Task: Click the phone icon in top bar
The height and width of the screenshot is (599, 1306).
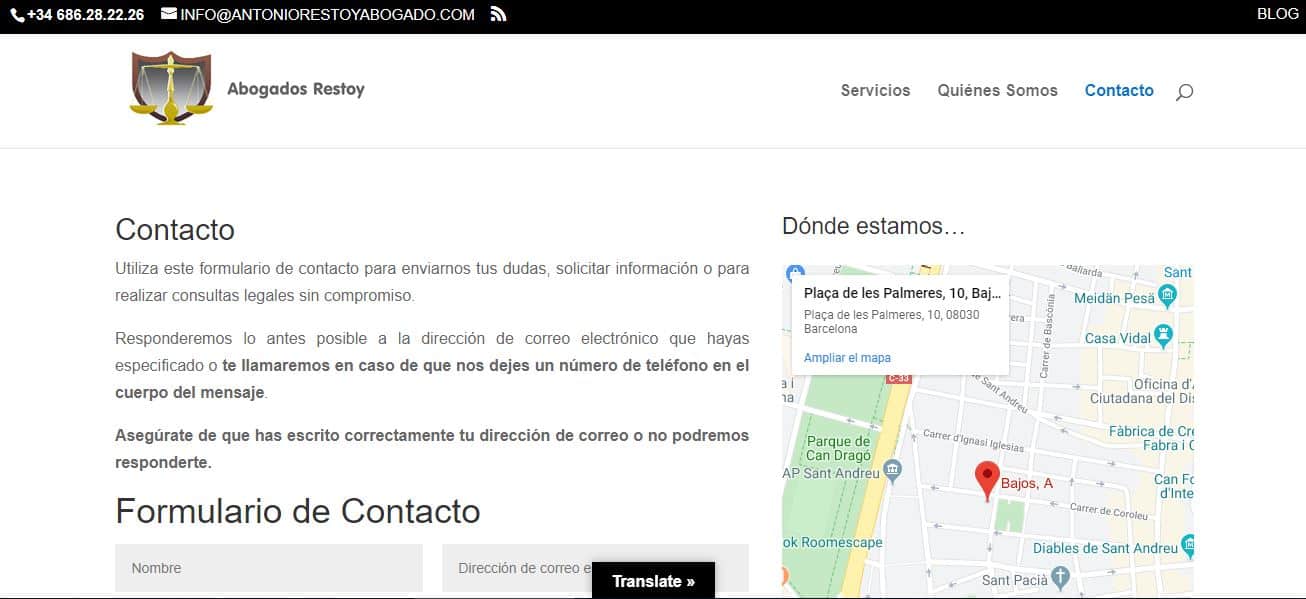Action: [17, 15]
